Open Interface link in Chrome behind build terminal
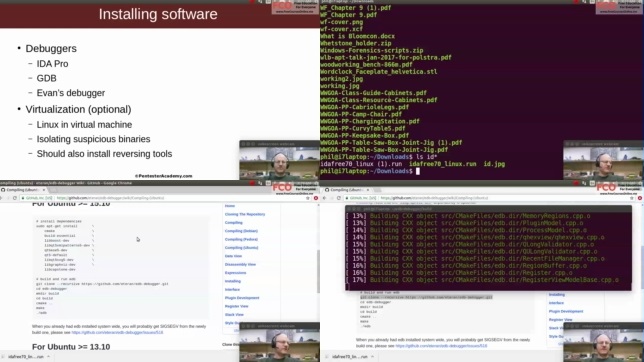Viewport: 644px width, 362px height. (556, 303)
